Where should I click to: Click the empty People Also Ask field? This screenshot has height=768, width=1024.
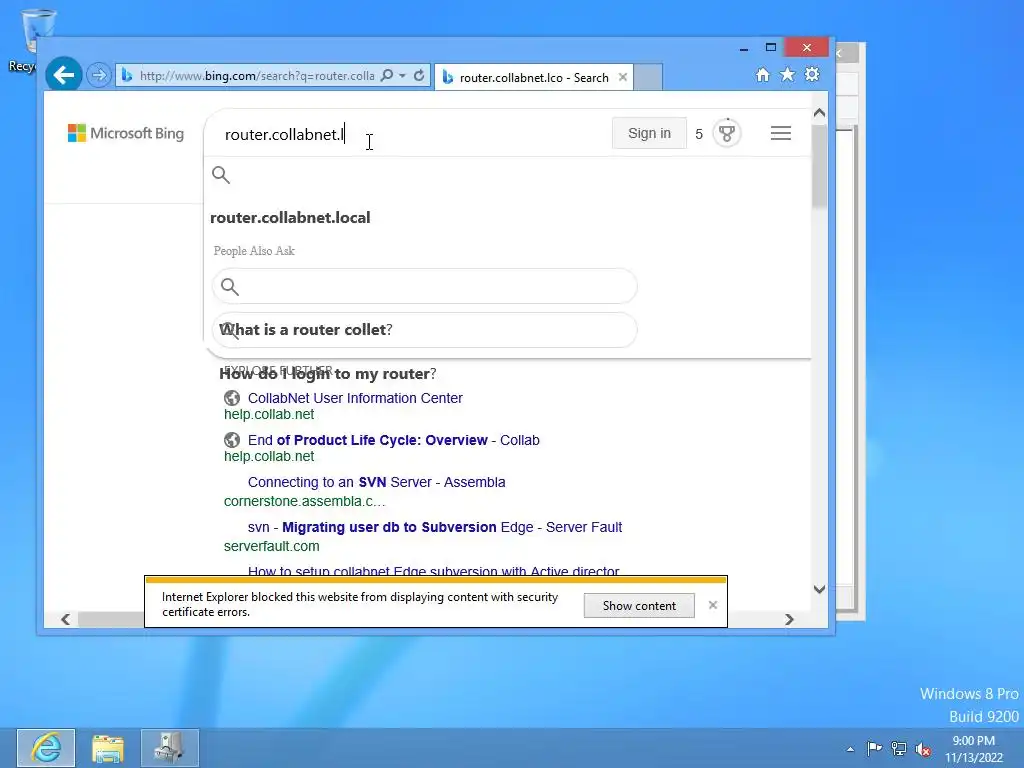(424, 286)
